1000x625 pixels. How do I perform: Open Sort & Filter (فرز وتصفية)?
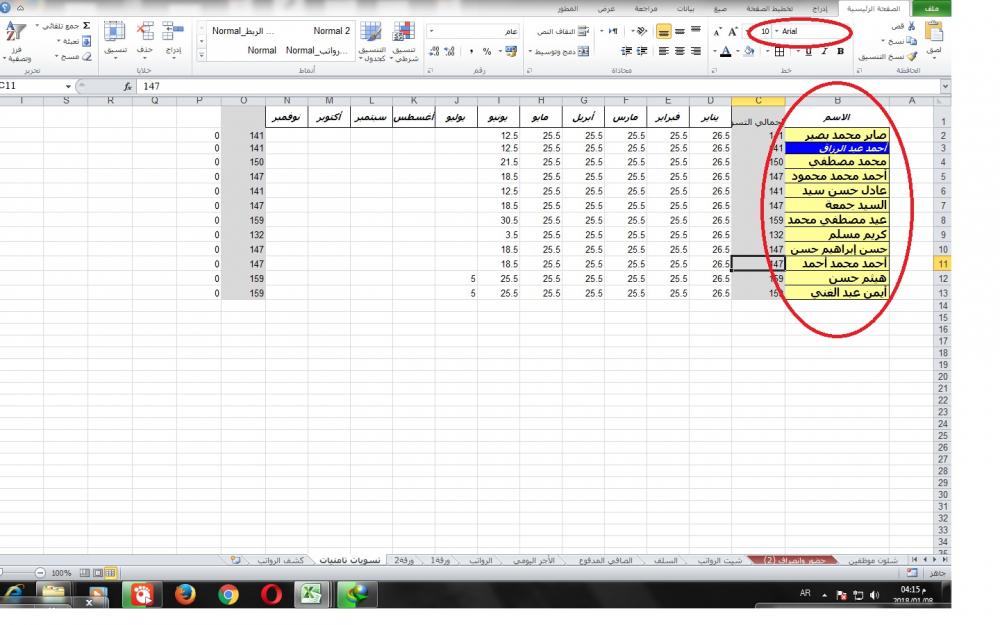click(x=16, y=41)
